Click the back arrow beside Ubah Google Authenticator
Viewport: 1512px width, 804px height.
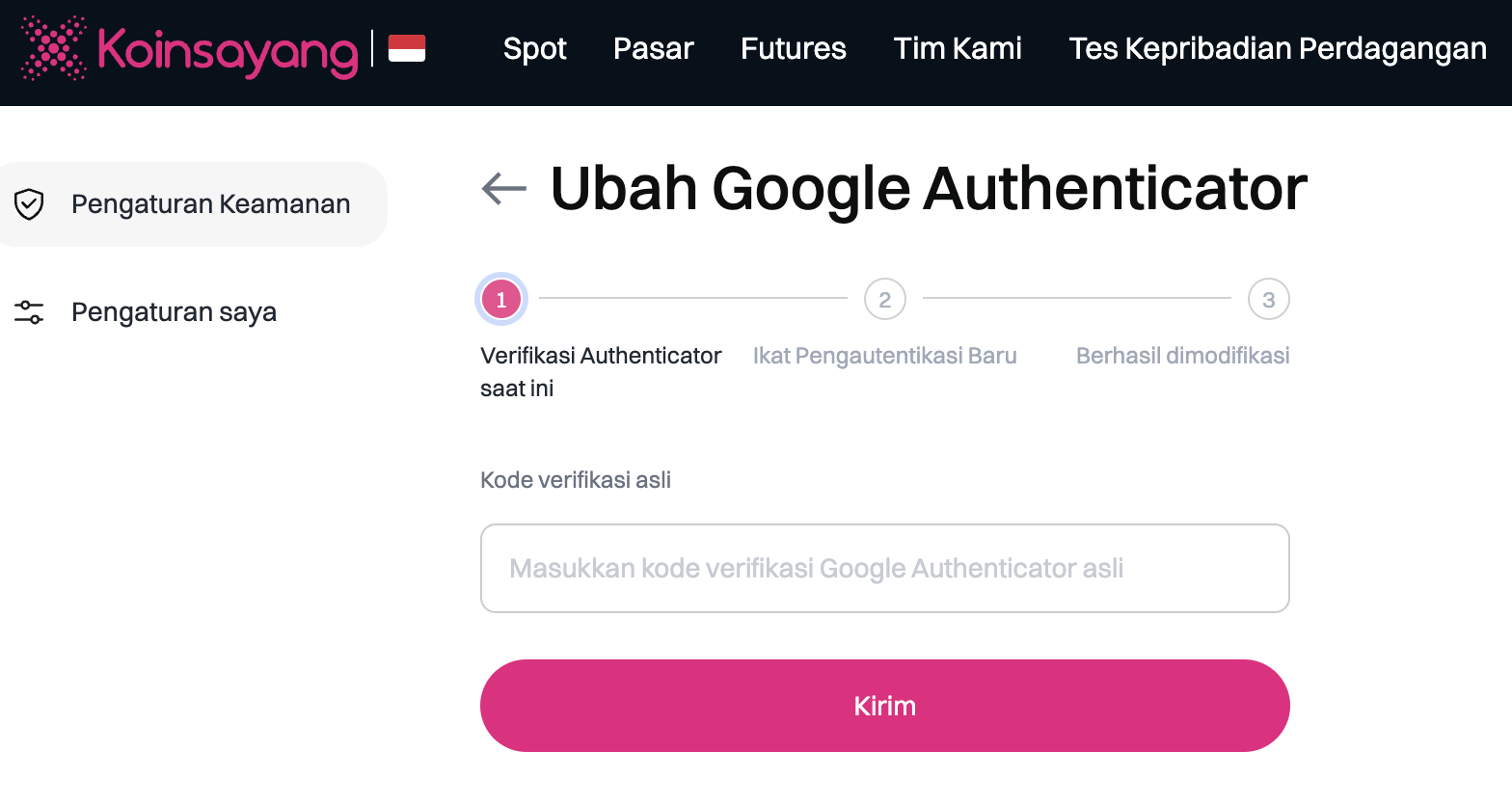point(503,188)
